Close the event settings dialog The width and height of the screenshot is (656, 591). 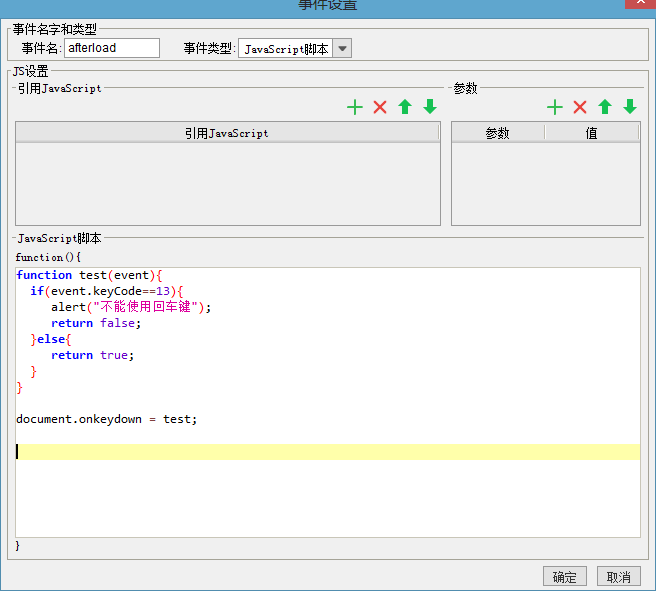point(641,3)
